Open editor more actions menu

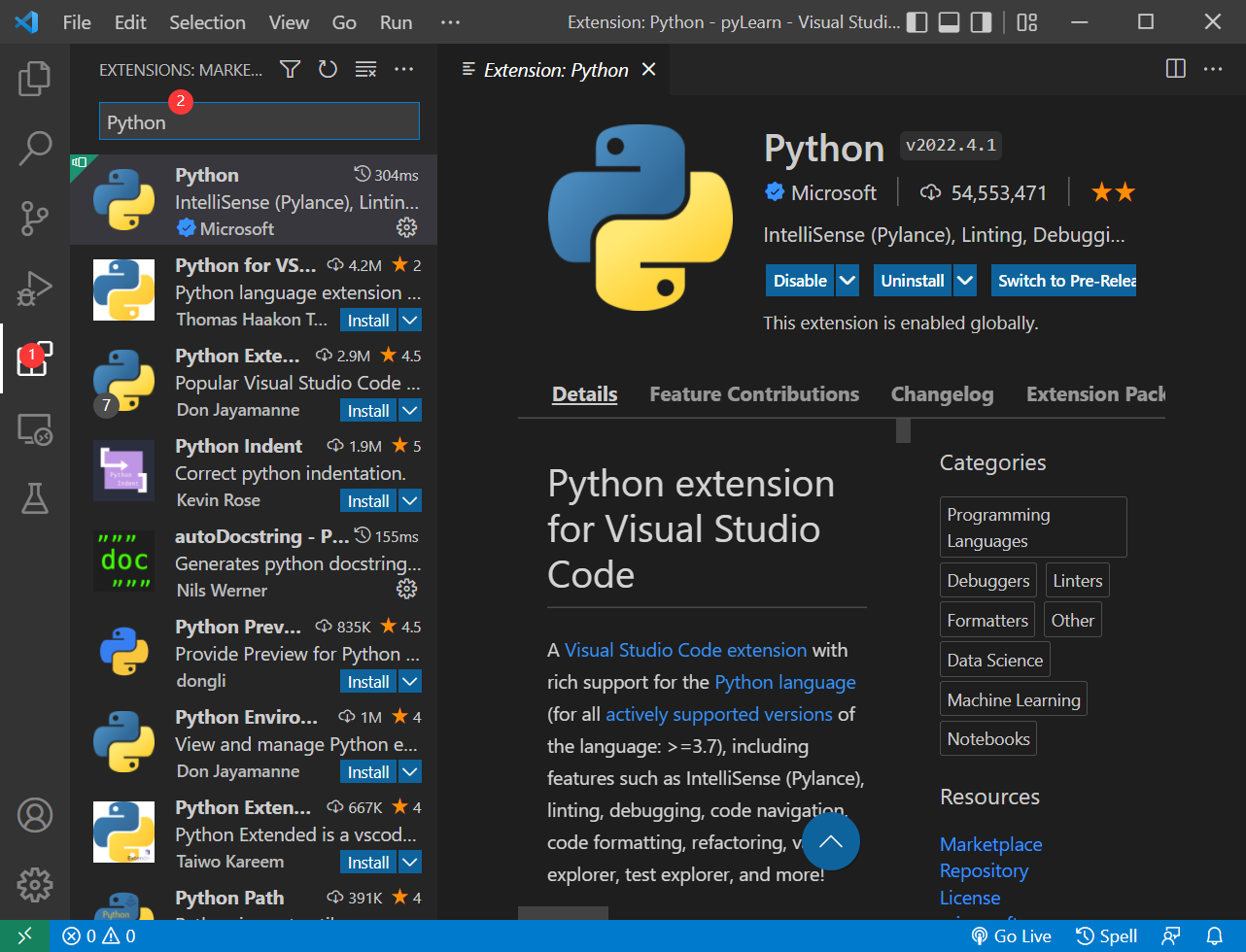tap(1213, 69)
